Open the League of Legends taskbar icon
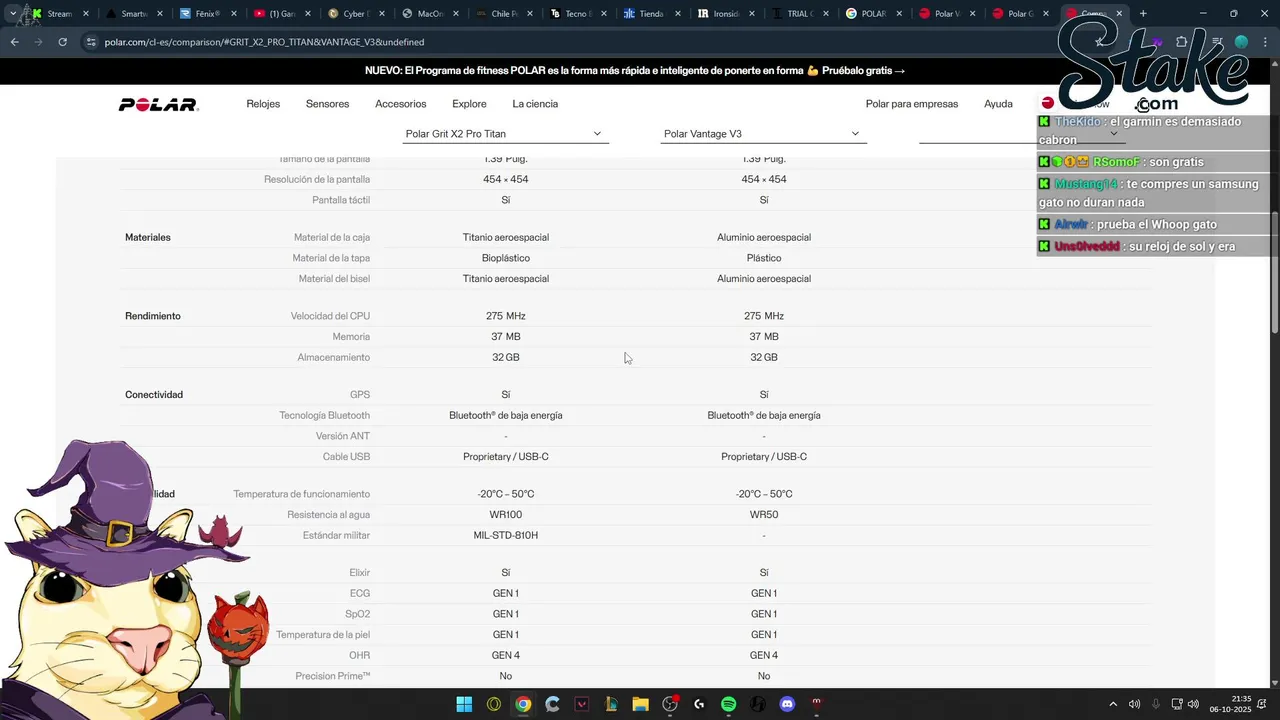This screenshot has height=720, width=1280. pos(611,704)
